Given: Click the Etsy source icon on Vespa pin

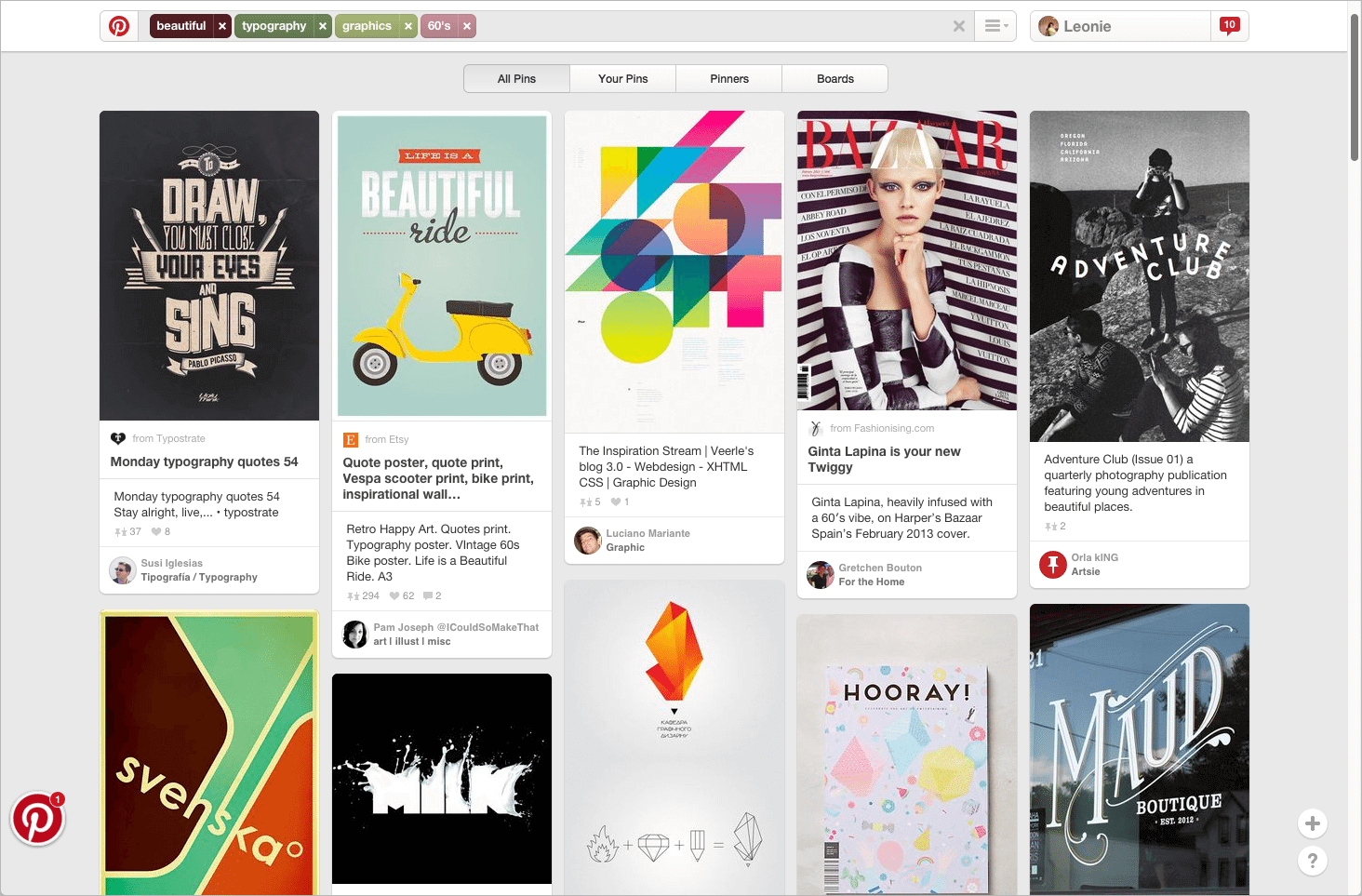Looking at the screenshot, I should [352, 438].
